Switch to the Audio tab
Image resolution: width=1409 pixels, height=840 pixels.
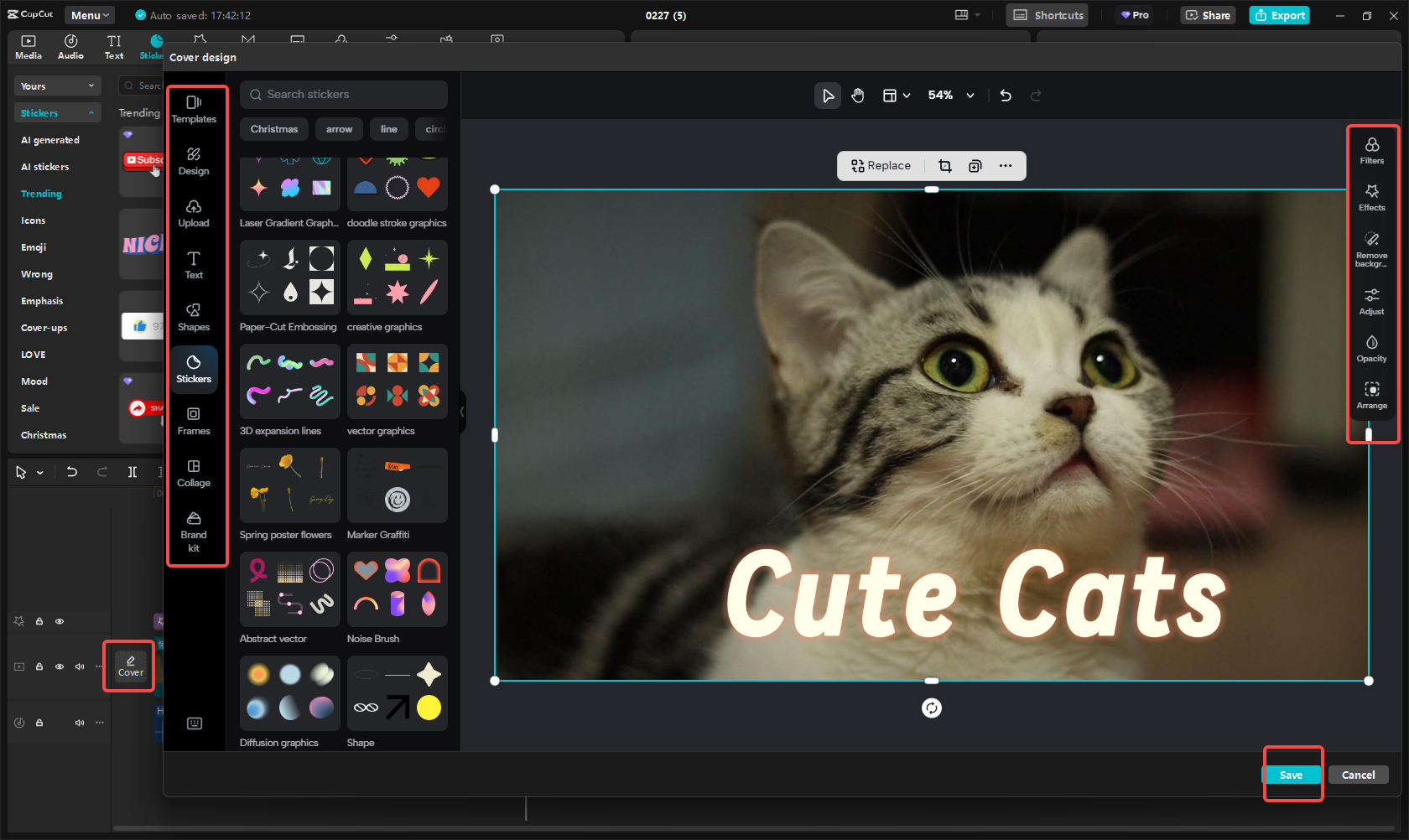click(x=70, y=45)
